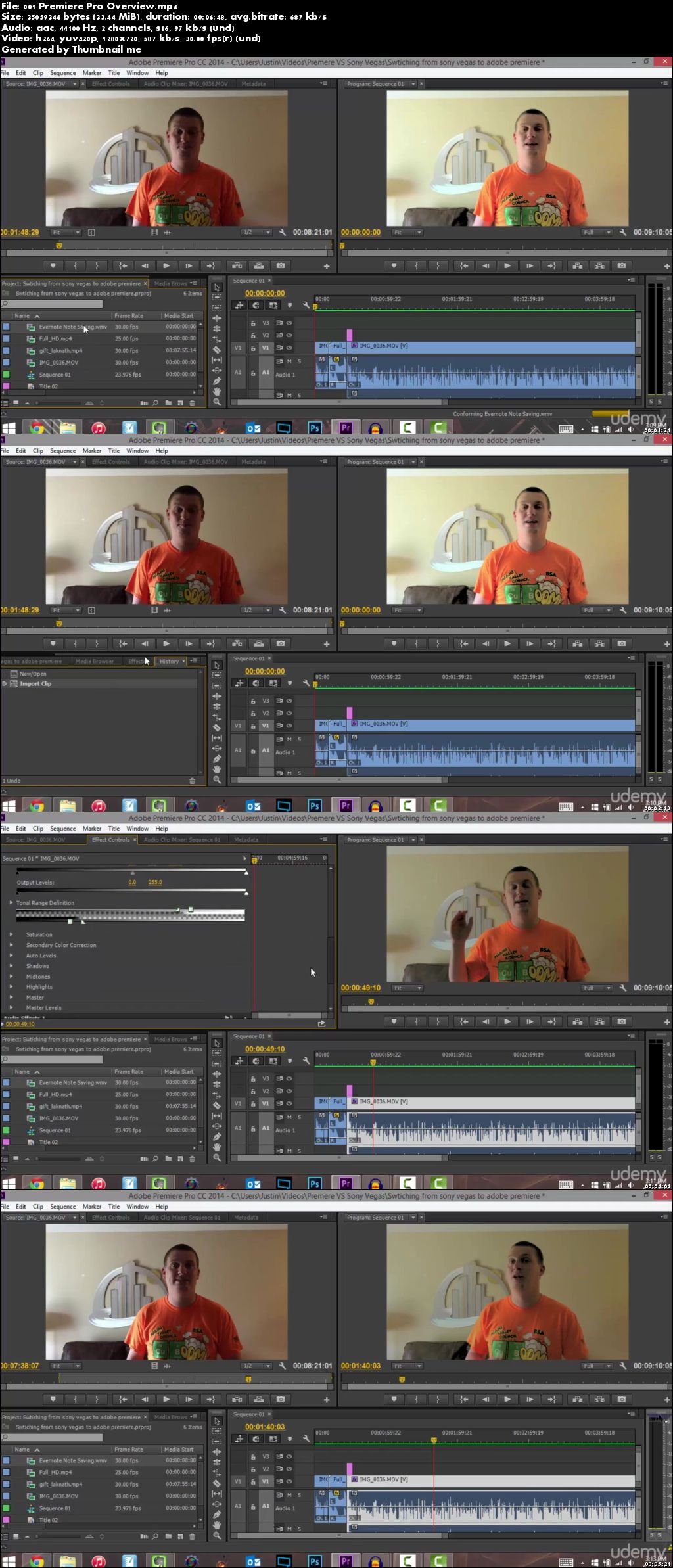
Task: Click Output Levels white slider handle
Action: (246, 893)
